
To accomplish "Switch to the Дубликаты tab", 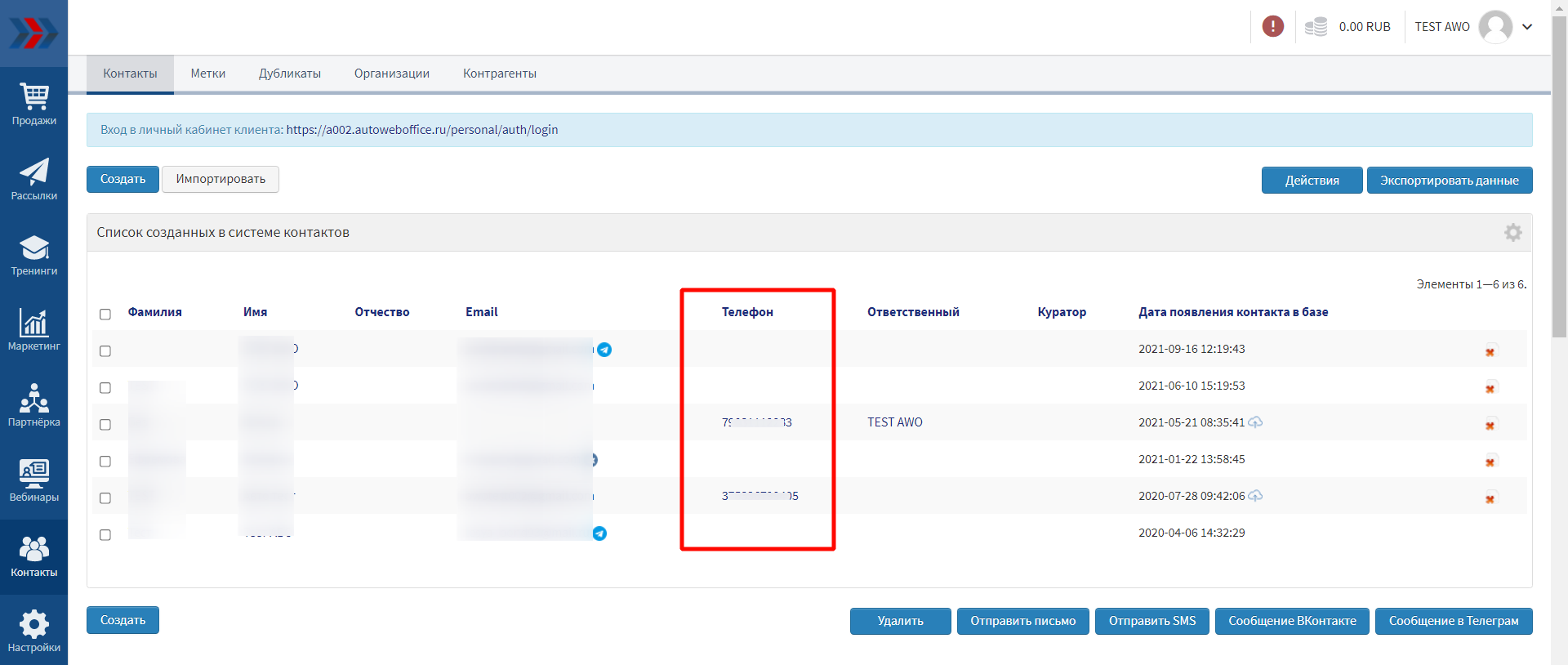I will click(x=289, y=74).
